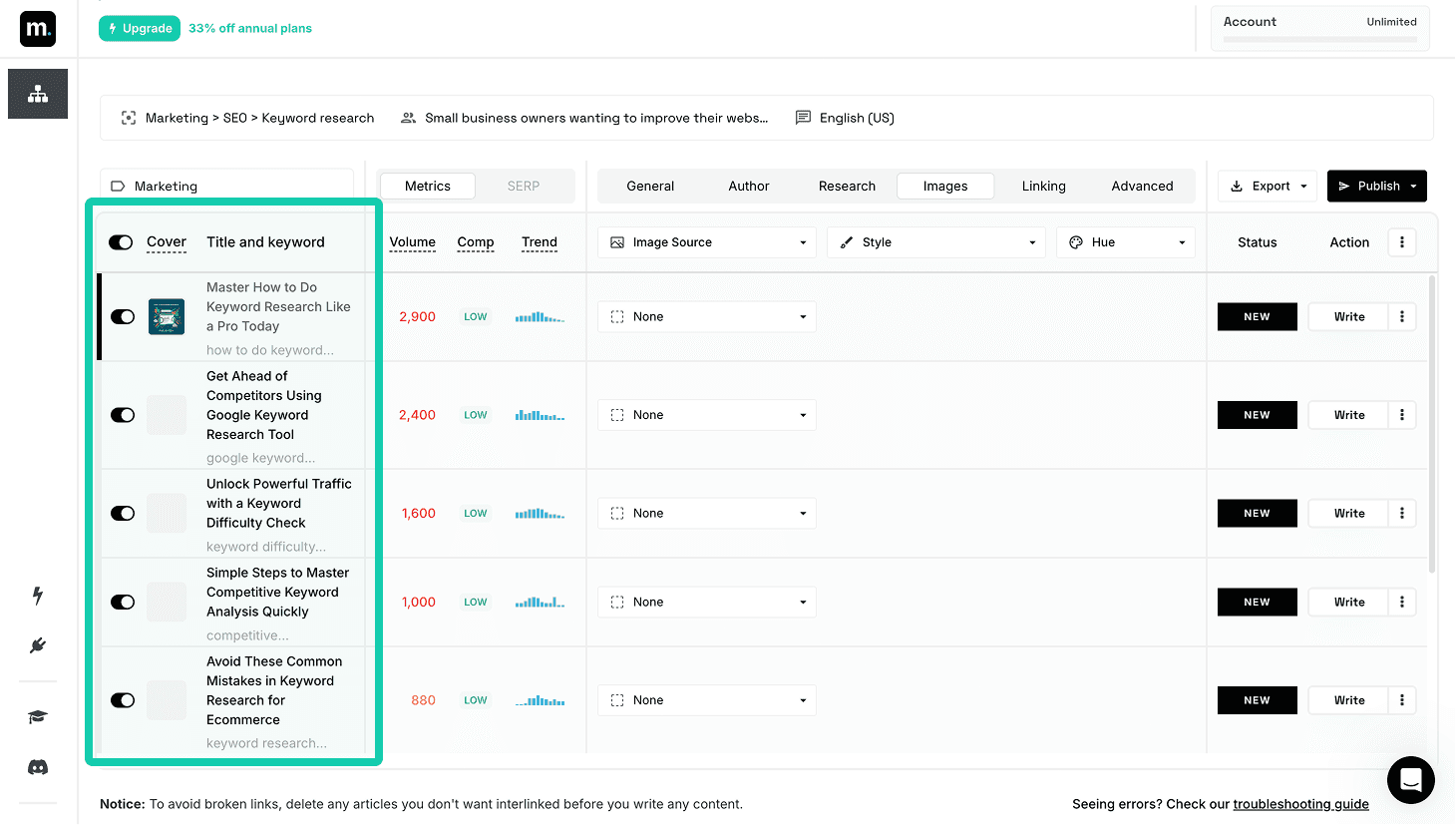Open the Image Source dropdown
The height and width of the screenshot is (828, 1456).
706,241
